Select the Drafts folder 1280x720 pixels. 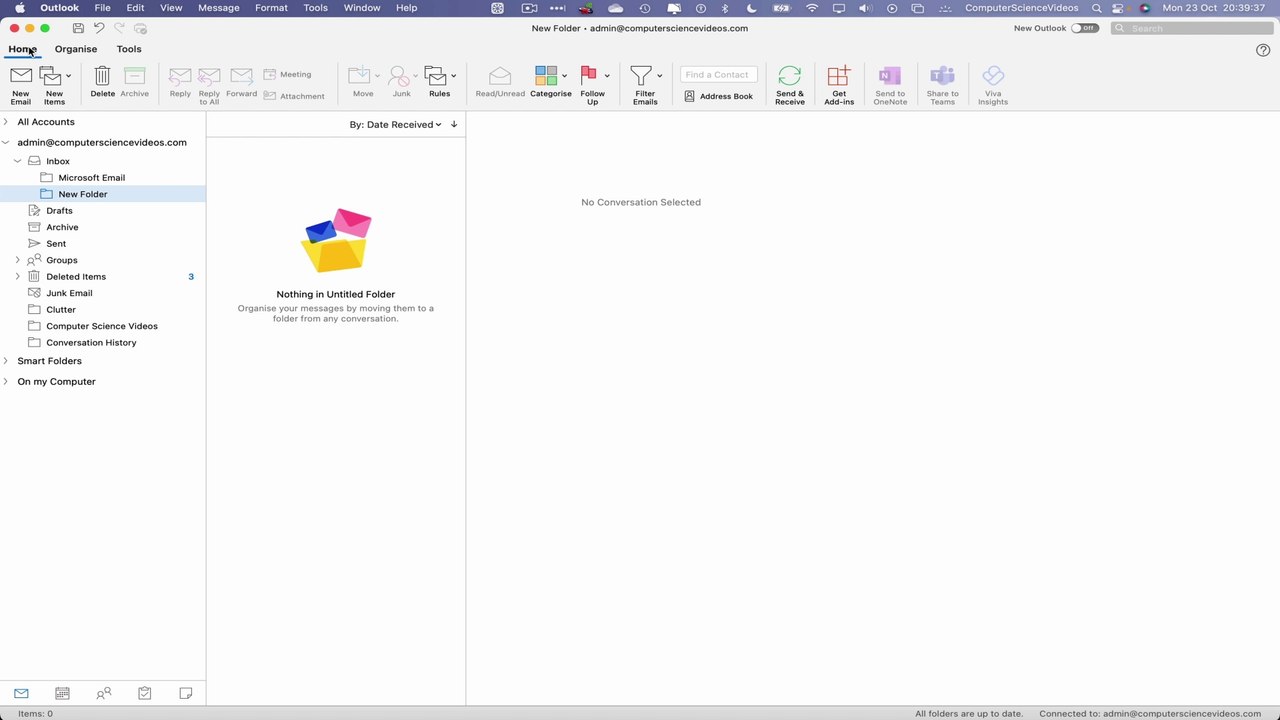click(x=59, y=211)
